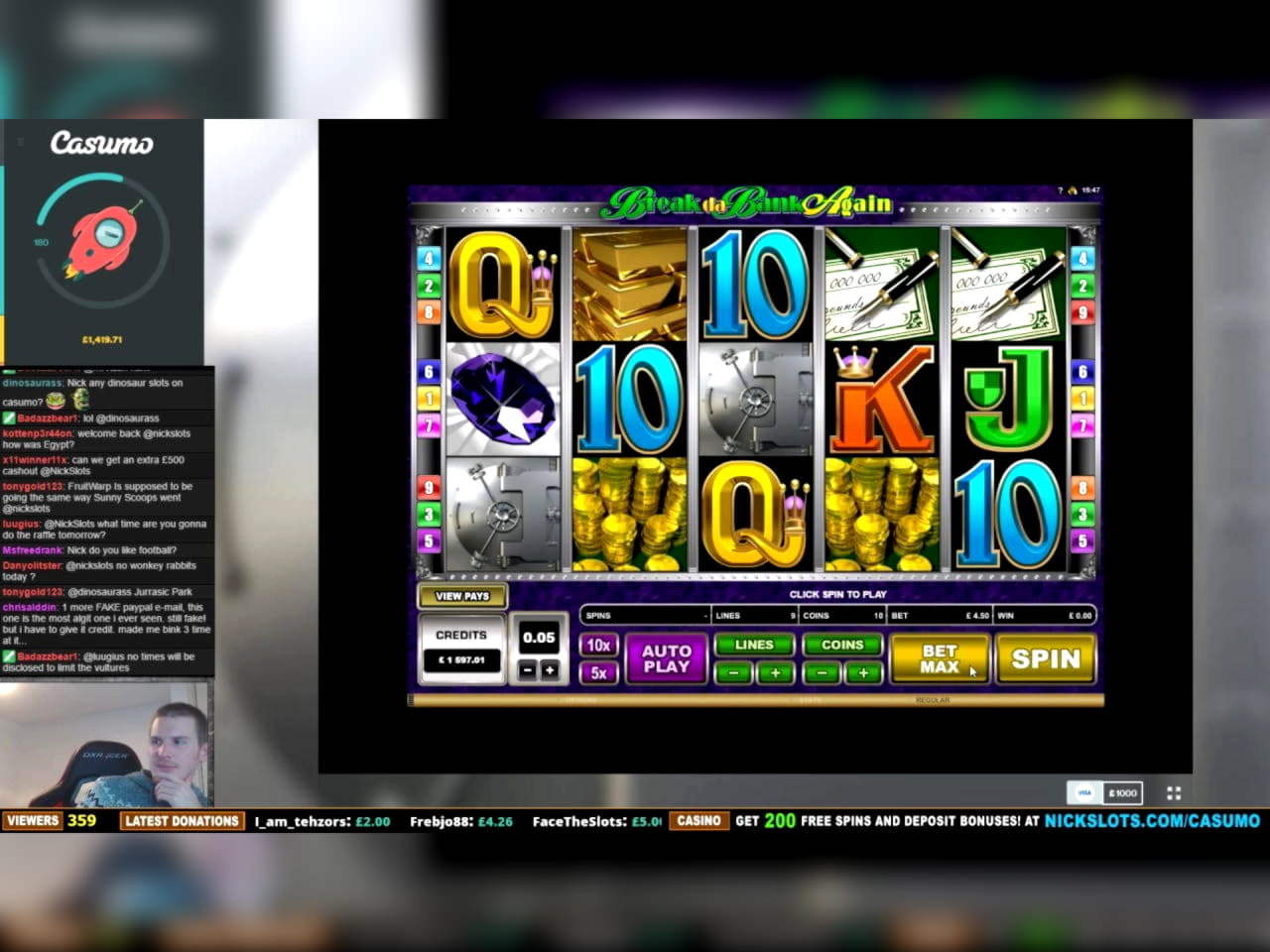Image resolution: width=1270 pixels, height=952 pixels.
Task: Click the Frebjo88 £4.26 donation entry
Action: click(461, 821)
